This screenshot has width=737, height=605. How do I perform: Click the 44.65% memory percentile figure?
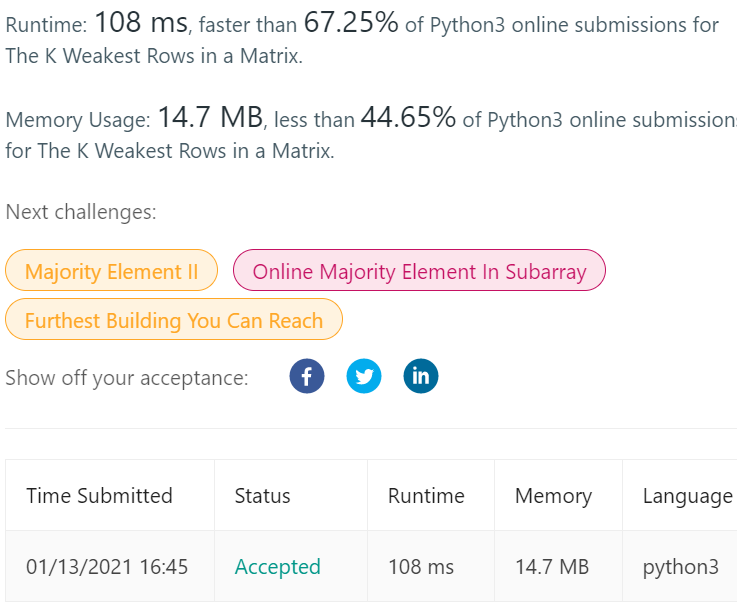408,118
